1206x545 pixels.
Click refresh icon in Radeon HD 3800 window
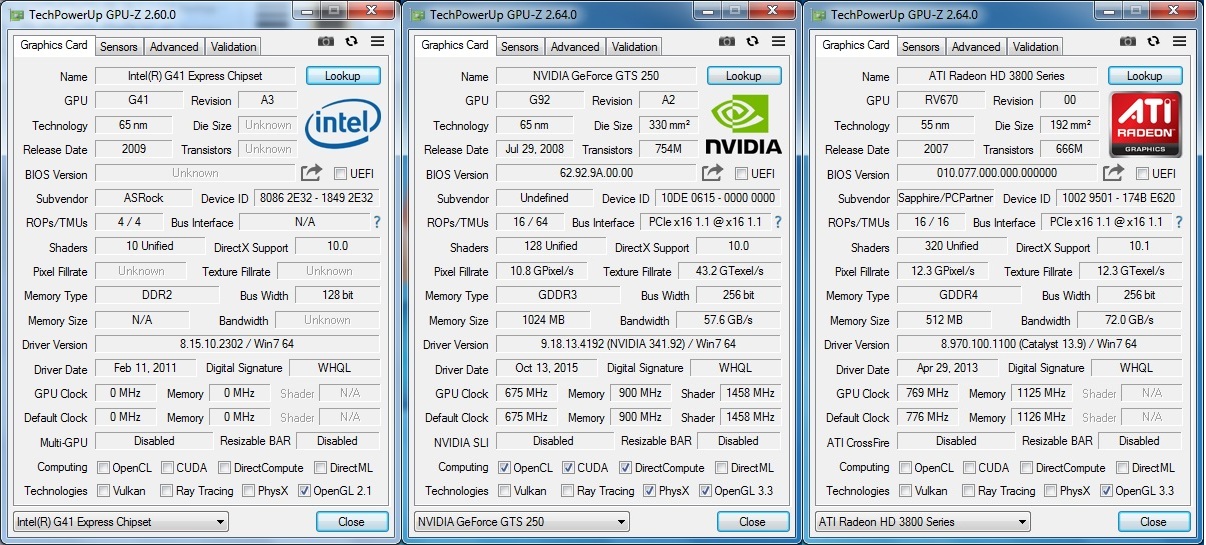pyautogui.click(x=1154, y=41)
